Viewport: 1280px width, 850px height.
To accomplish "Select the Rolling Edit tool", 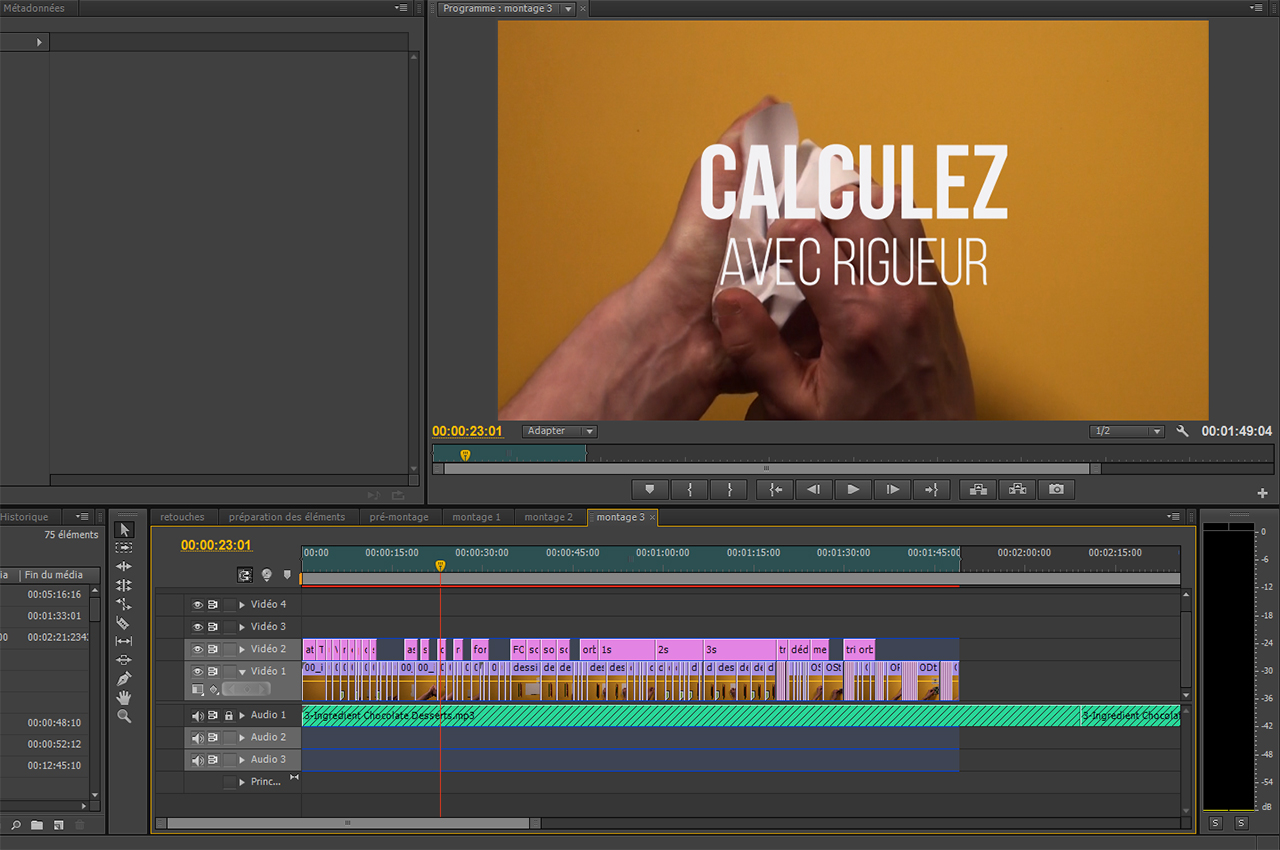I will point(124,586).
